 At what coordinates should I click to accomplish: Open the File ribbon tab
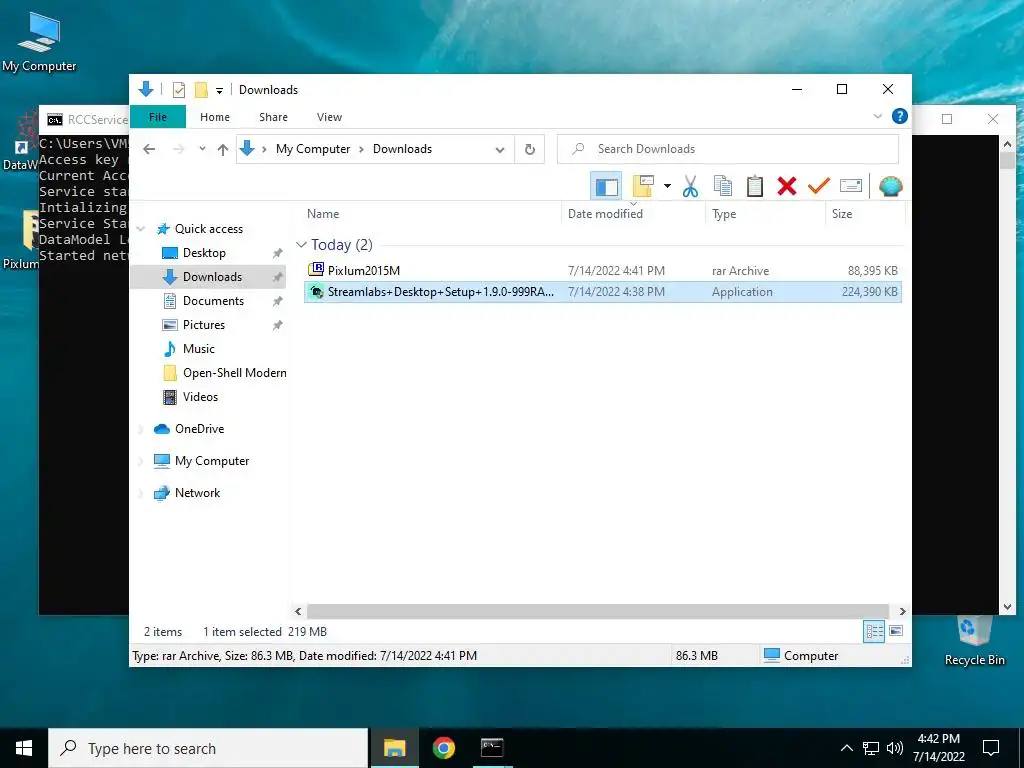(x=158, y=117)
